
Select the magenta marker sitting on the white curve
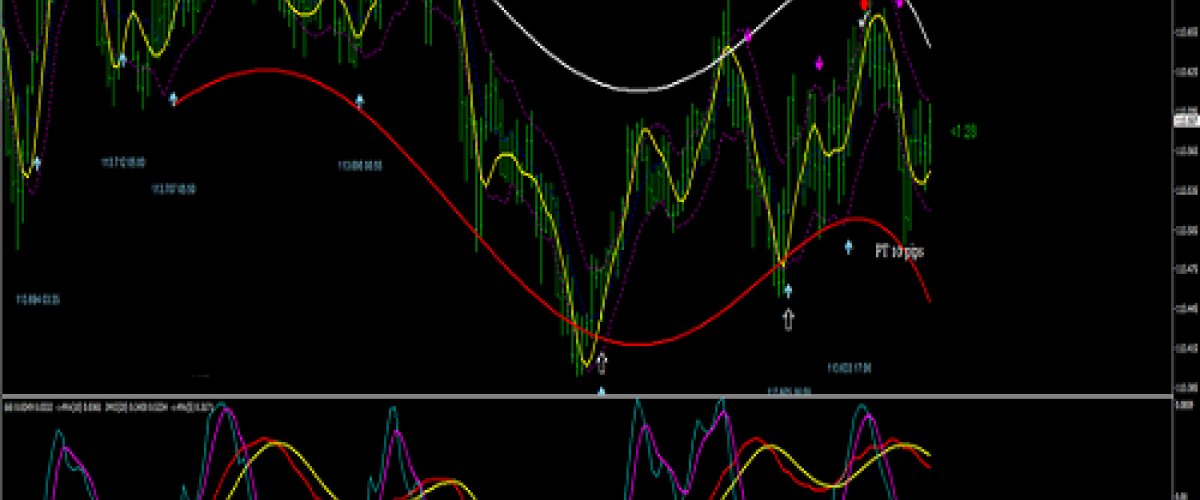(748, 36)
